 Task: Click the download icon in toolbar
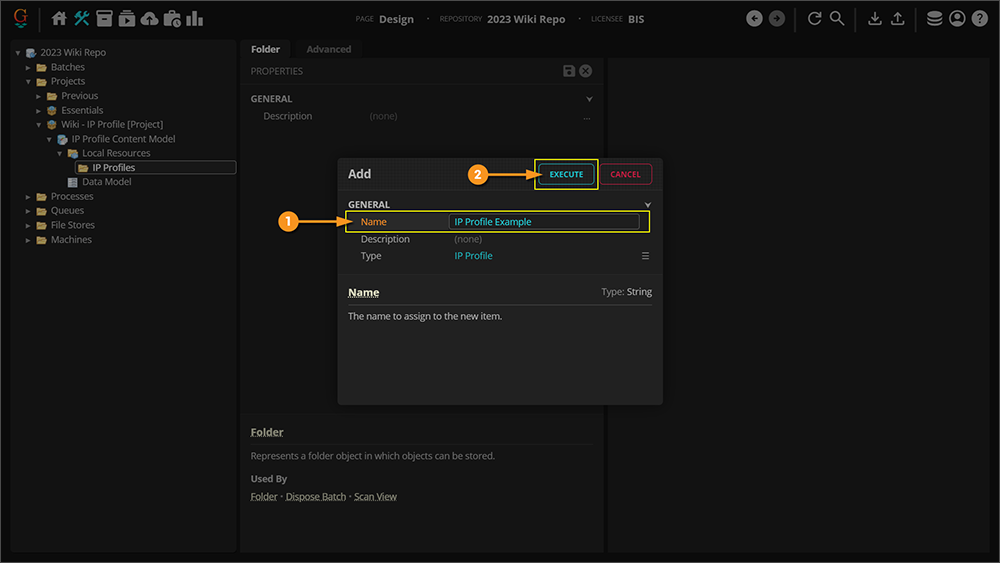[875, 18]
